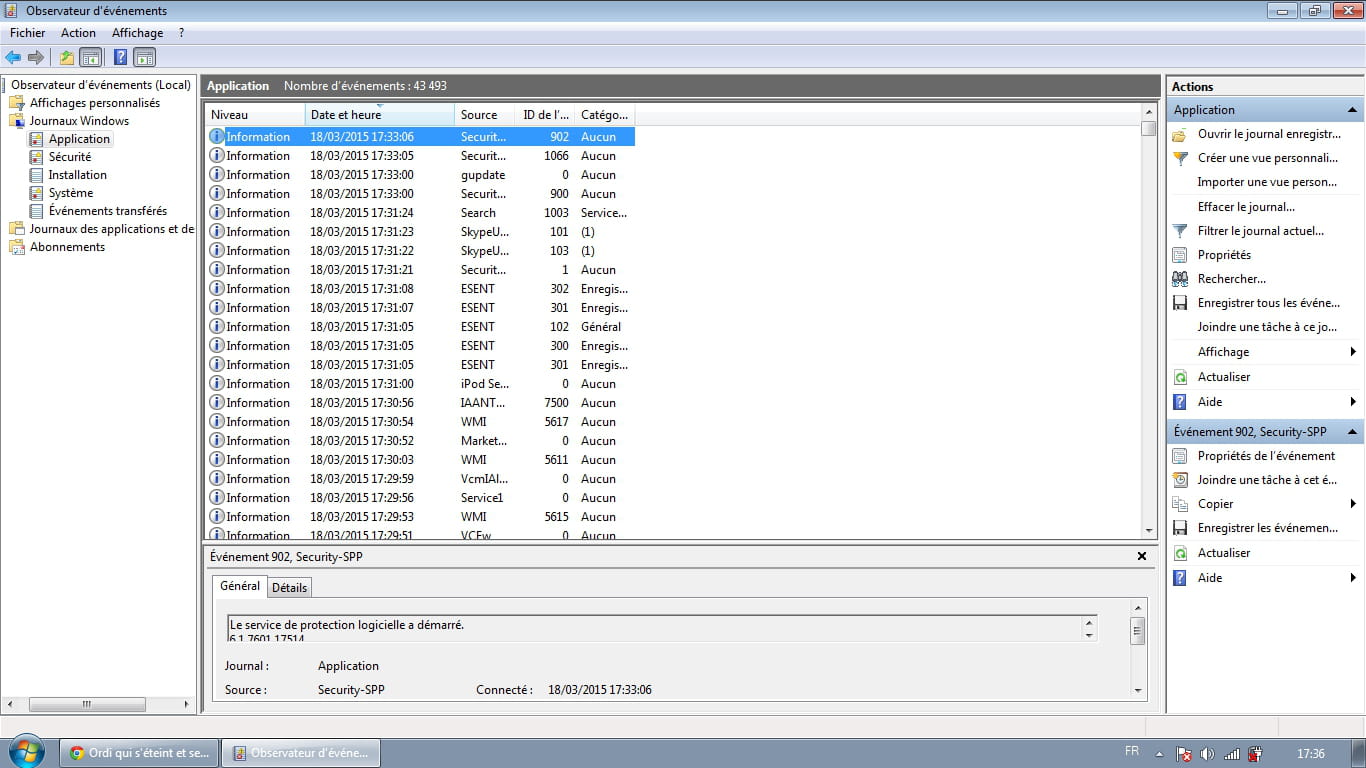Click the Rechercher binoculars icon

pos(1180,279)
